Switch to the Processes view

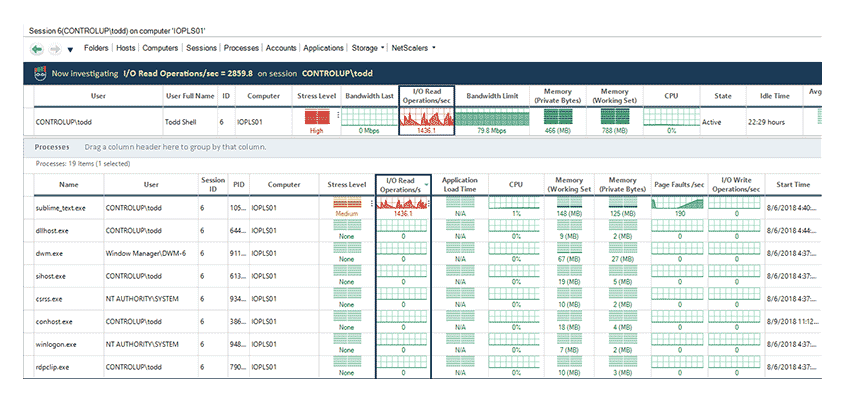[x=241, y=48]
